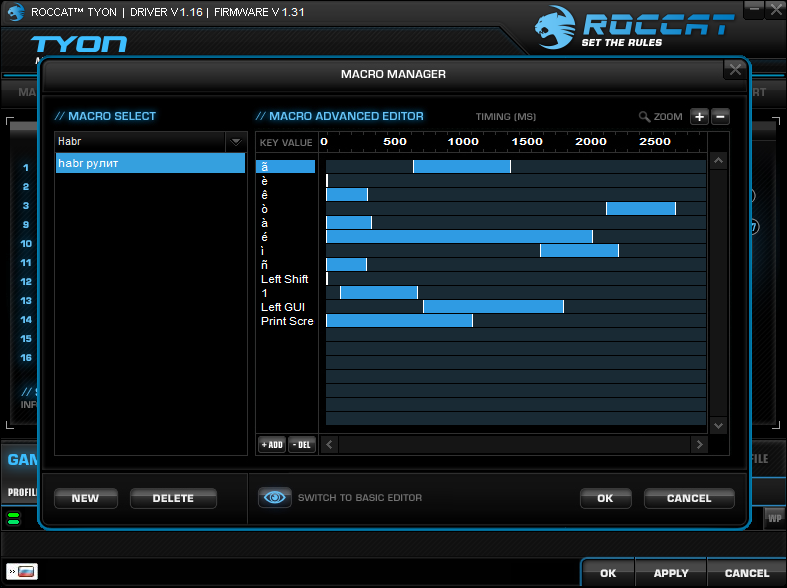Switch to Basic Editor text link
Viewport: 787px width, 588px height.
tap(360, 498)
